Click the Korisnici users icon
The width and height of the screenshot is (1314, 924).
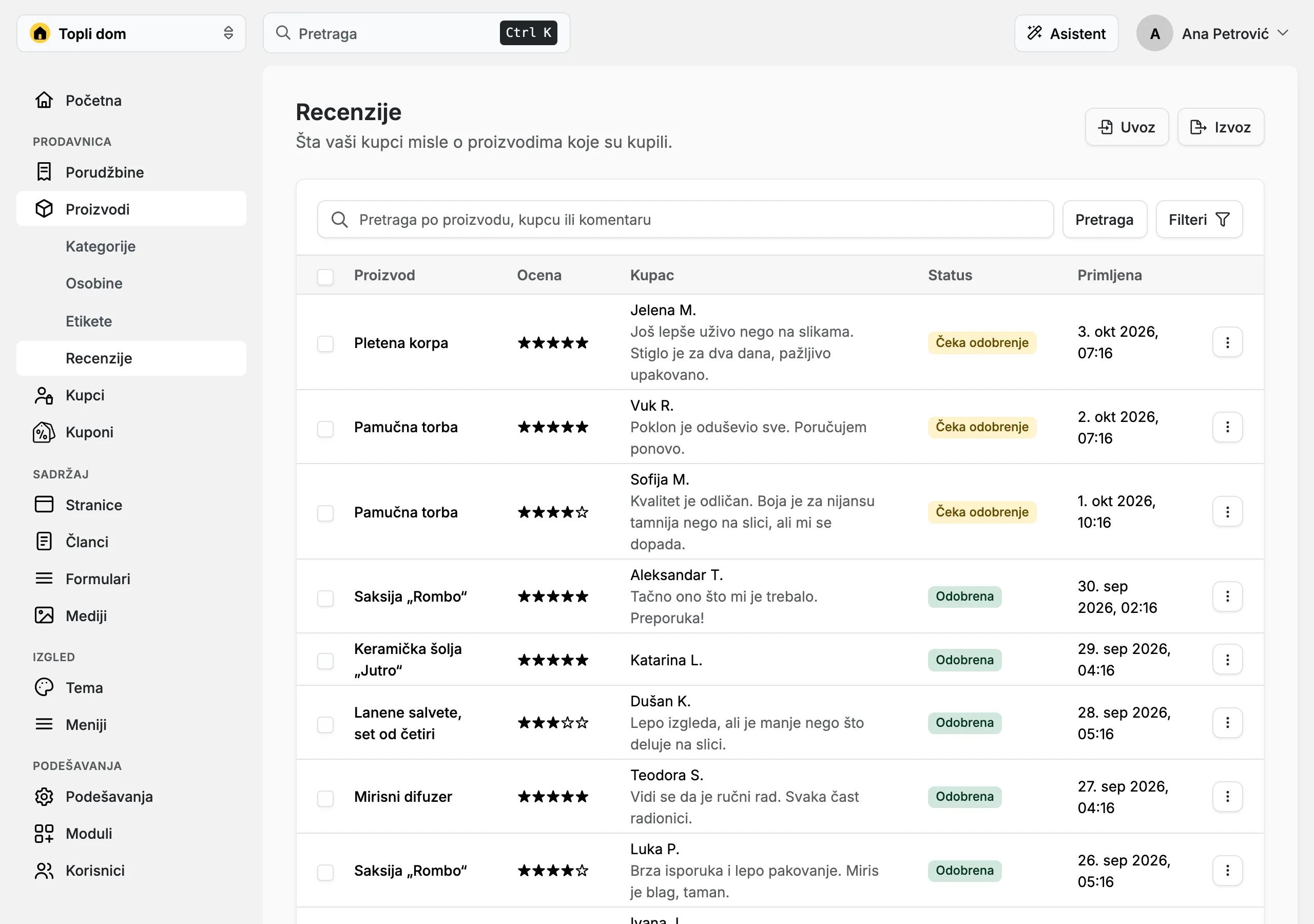pyautogui.click(x=44, y=870)
